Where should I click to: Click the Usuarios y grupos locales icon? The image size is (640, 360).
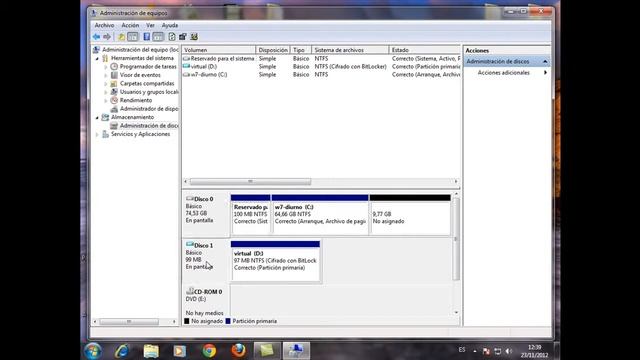(x=114, y=92)
